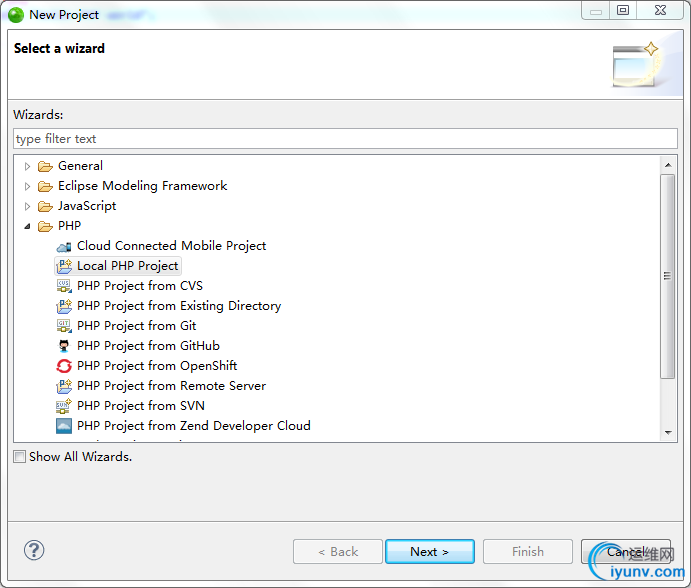Select General in the wizards tree
691x588 pixels.
pyautogui.click(x=80, y=166)
